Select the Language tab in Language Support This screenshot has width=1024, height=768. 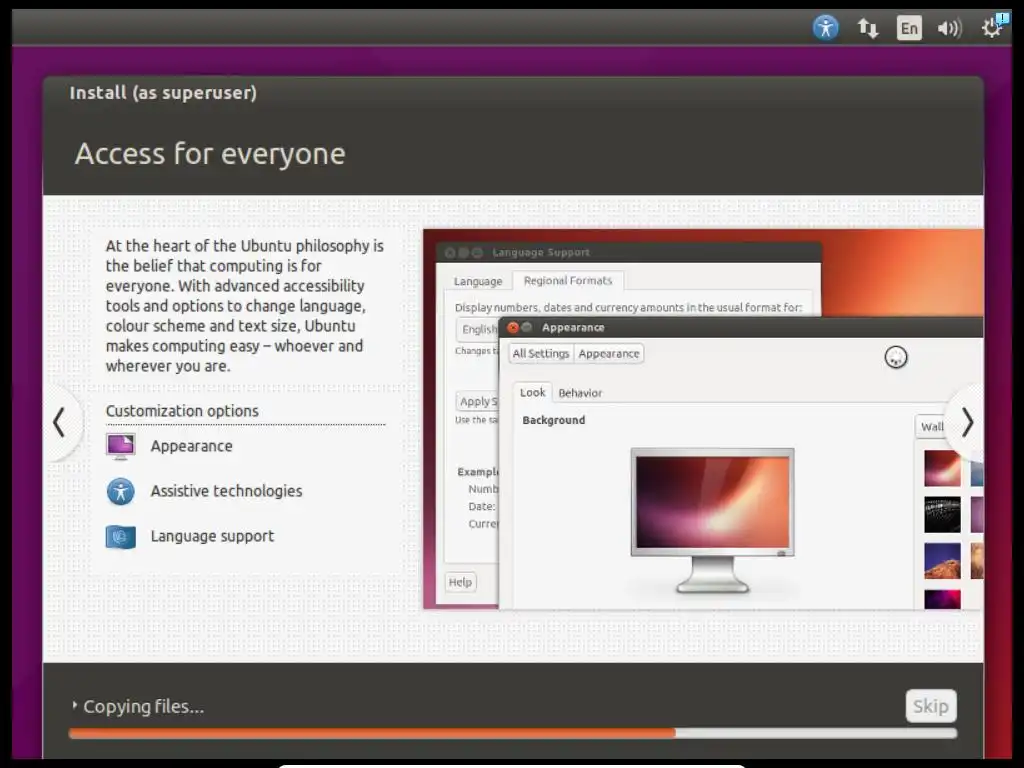[x=478, y=281]
